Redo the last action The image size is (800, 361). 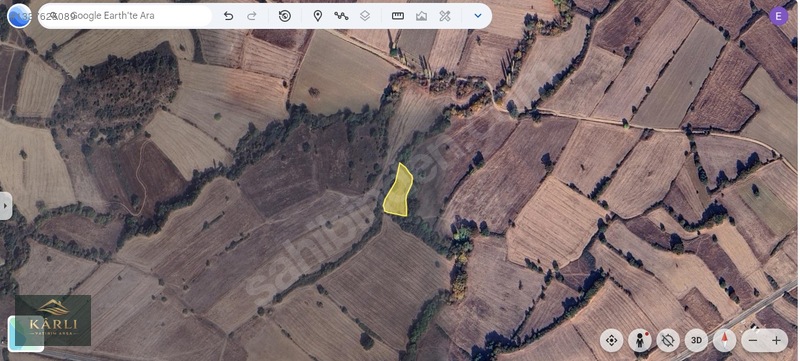click(x=252, y=16)
